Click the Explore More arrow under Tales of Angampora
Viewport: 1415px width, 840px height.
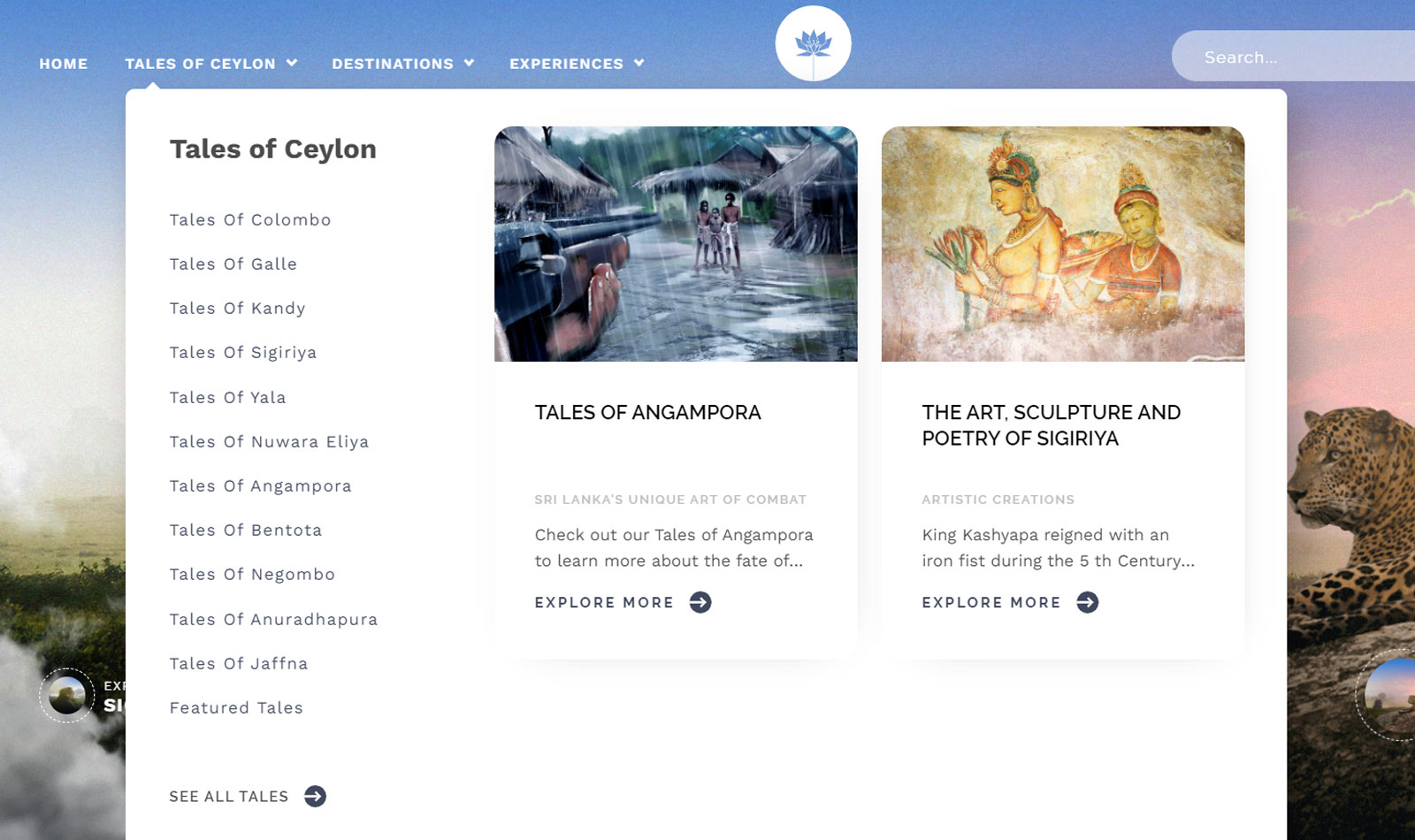click(x=700, y=602)
